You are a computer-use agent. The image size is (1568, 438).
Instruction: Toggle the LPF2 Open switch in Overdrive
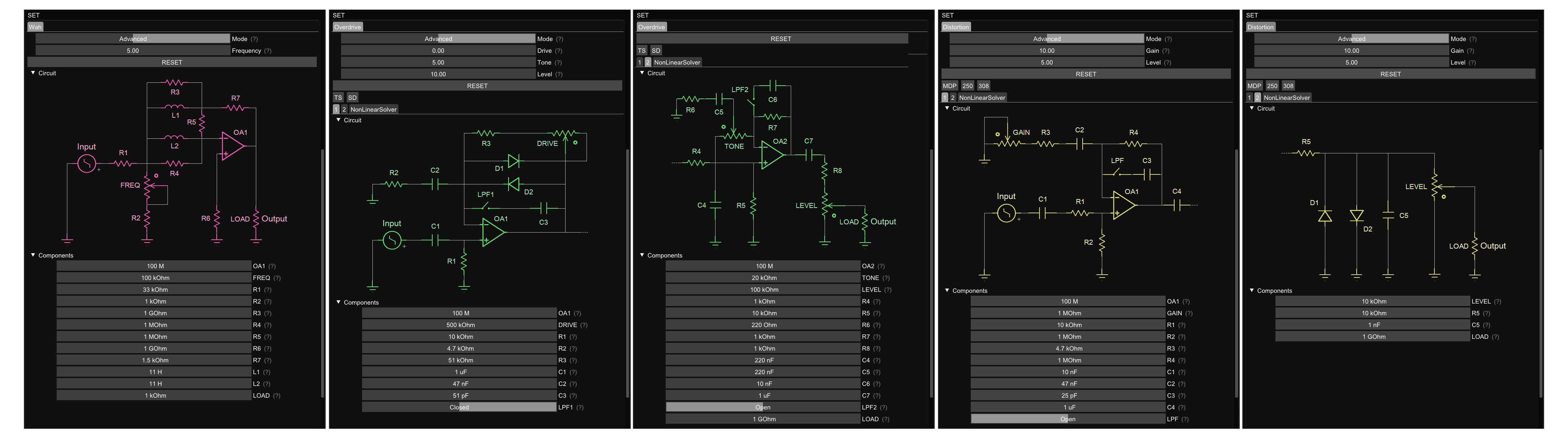(x=763, y=407)
